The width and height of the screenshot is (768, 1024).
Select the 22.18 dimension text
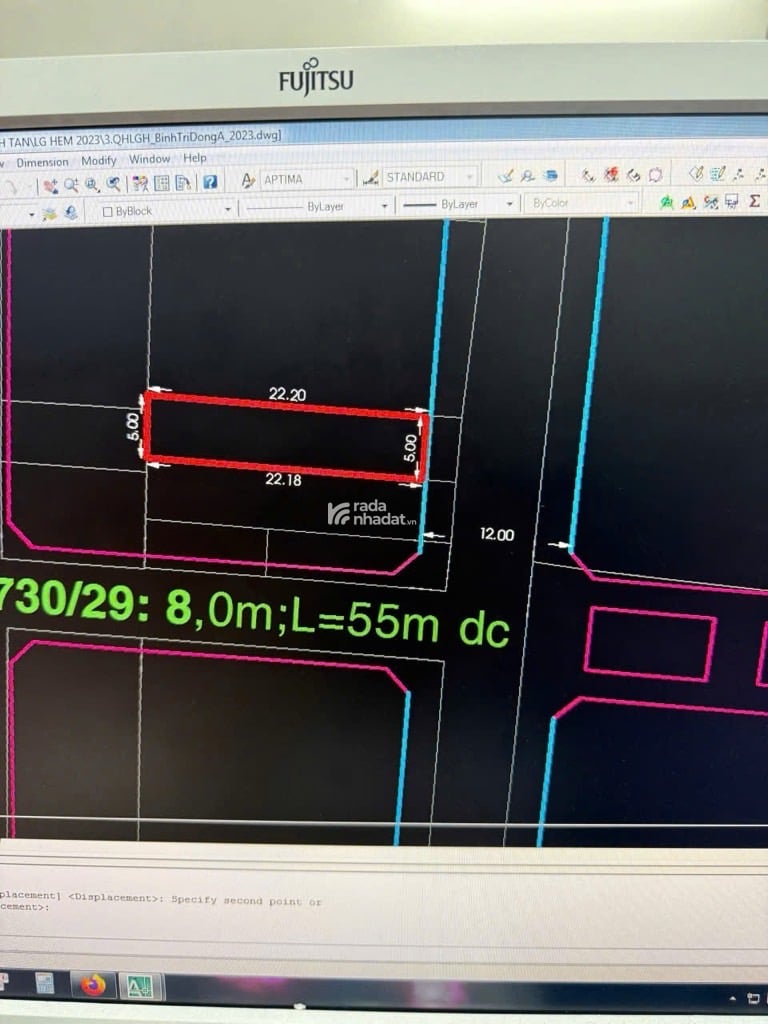(x=283, y=479)
